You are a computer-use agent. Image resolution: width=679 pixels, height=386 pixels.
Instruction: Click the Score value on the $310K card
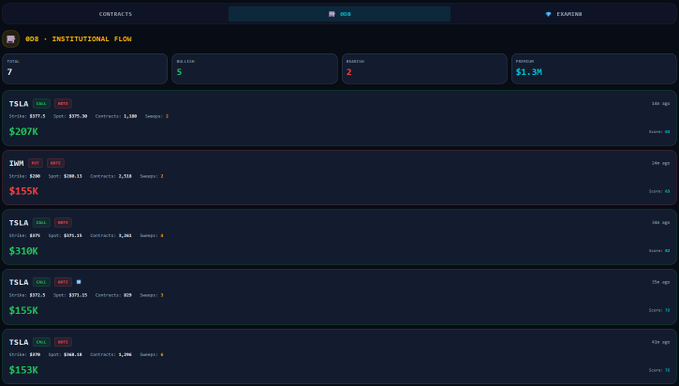pyautogui.click(x=667, y=251)
